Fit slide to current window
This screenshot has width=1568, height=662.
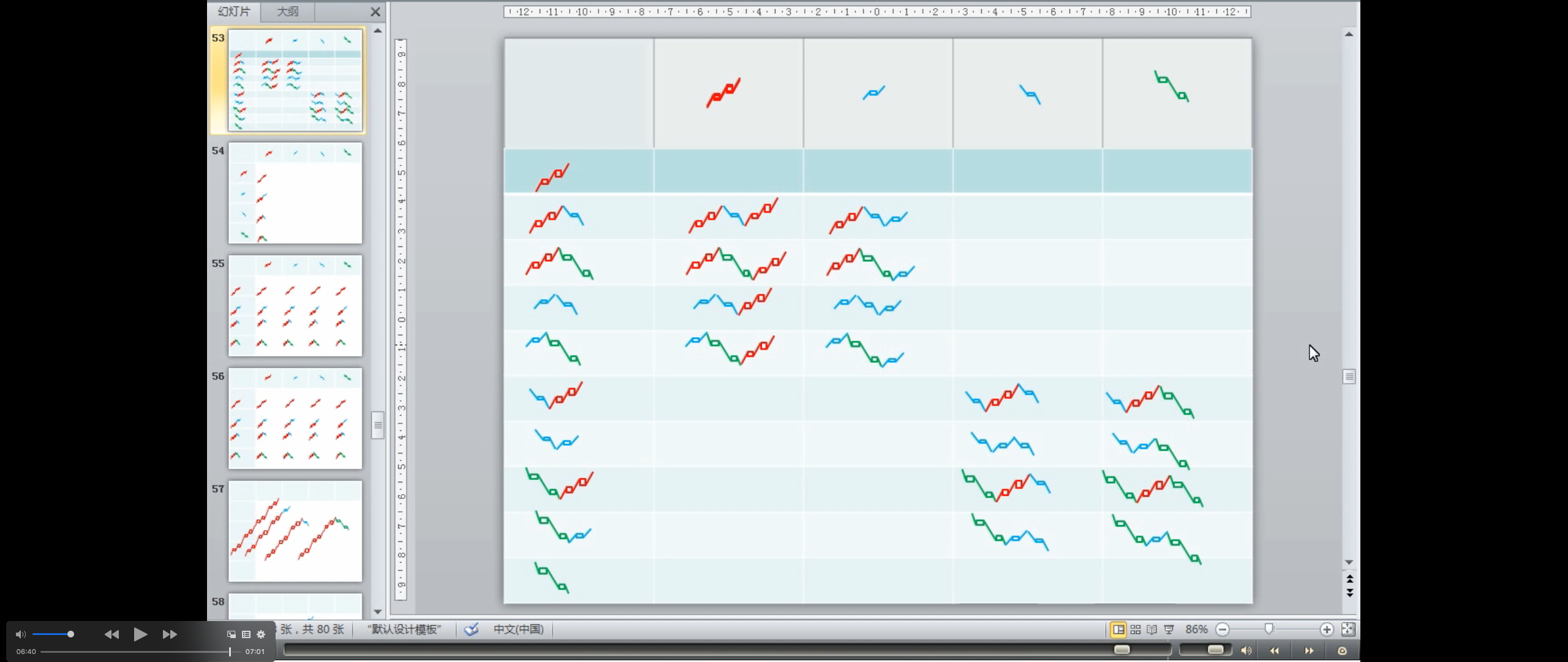1348,630
